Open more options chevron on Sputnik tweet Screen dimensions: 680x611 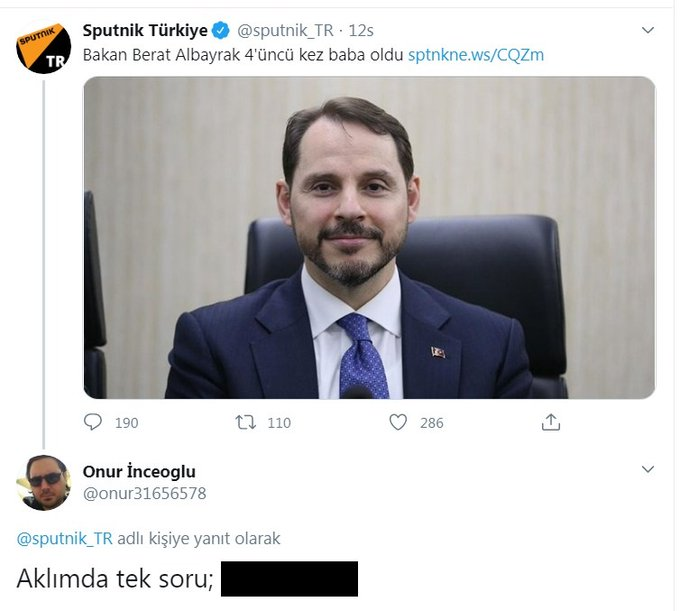tap(647, 31)
